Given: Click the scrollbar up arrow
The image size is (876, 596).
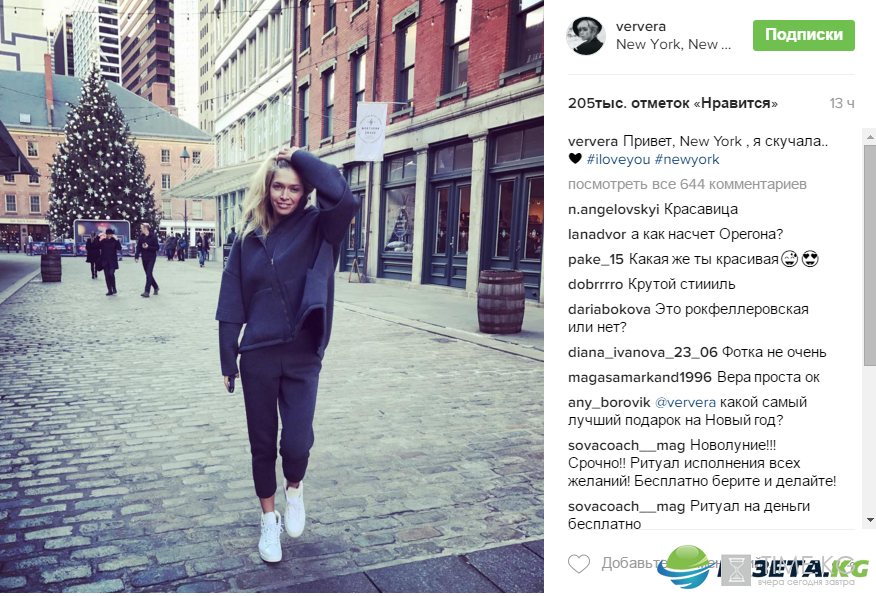Looking at the screenshot, I should [870, 136].
